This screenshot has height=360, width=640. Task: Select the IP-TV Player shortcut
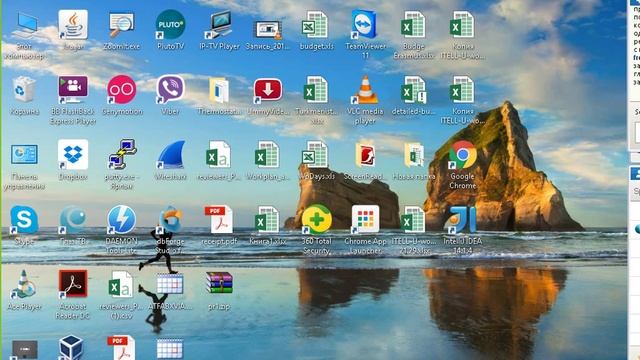219,25
